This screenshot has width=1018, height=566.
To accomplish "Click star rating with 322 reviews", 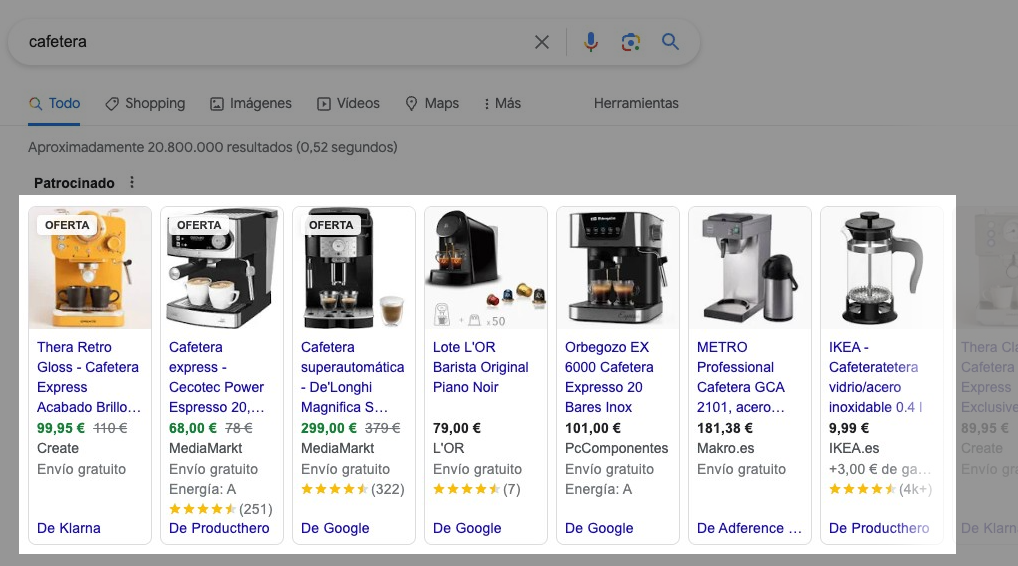I will [353, 489].
